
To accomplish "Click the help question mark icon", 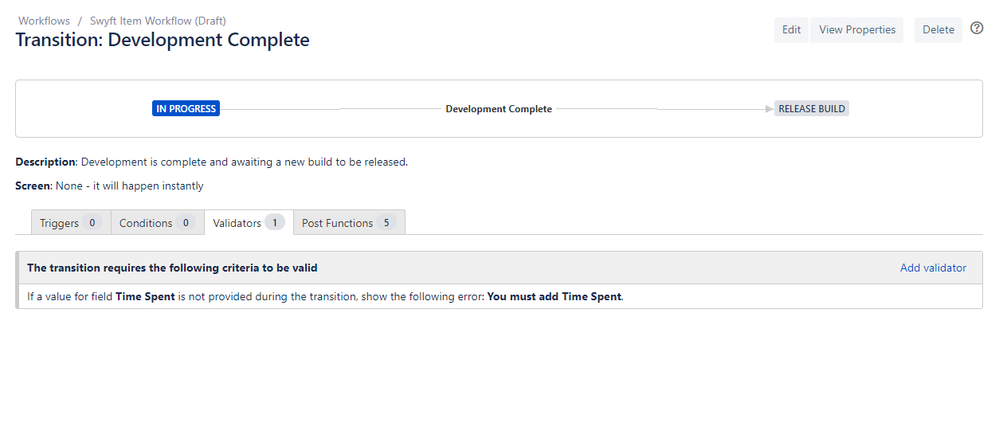I will [x=977, y=29].
